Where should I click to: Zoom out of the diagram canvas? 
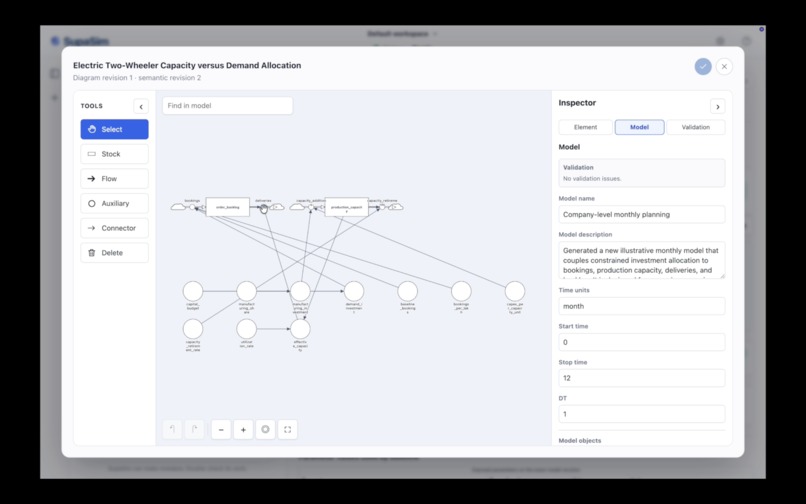coord(221,429)
